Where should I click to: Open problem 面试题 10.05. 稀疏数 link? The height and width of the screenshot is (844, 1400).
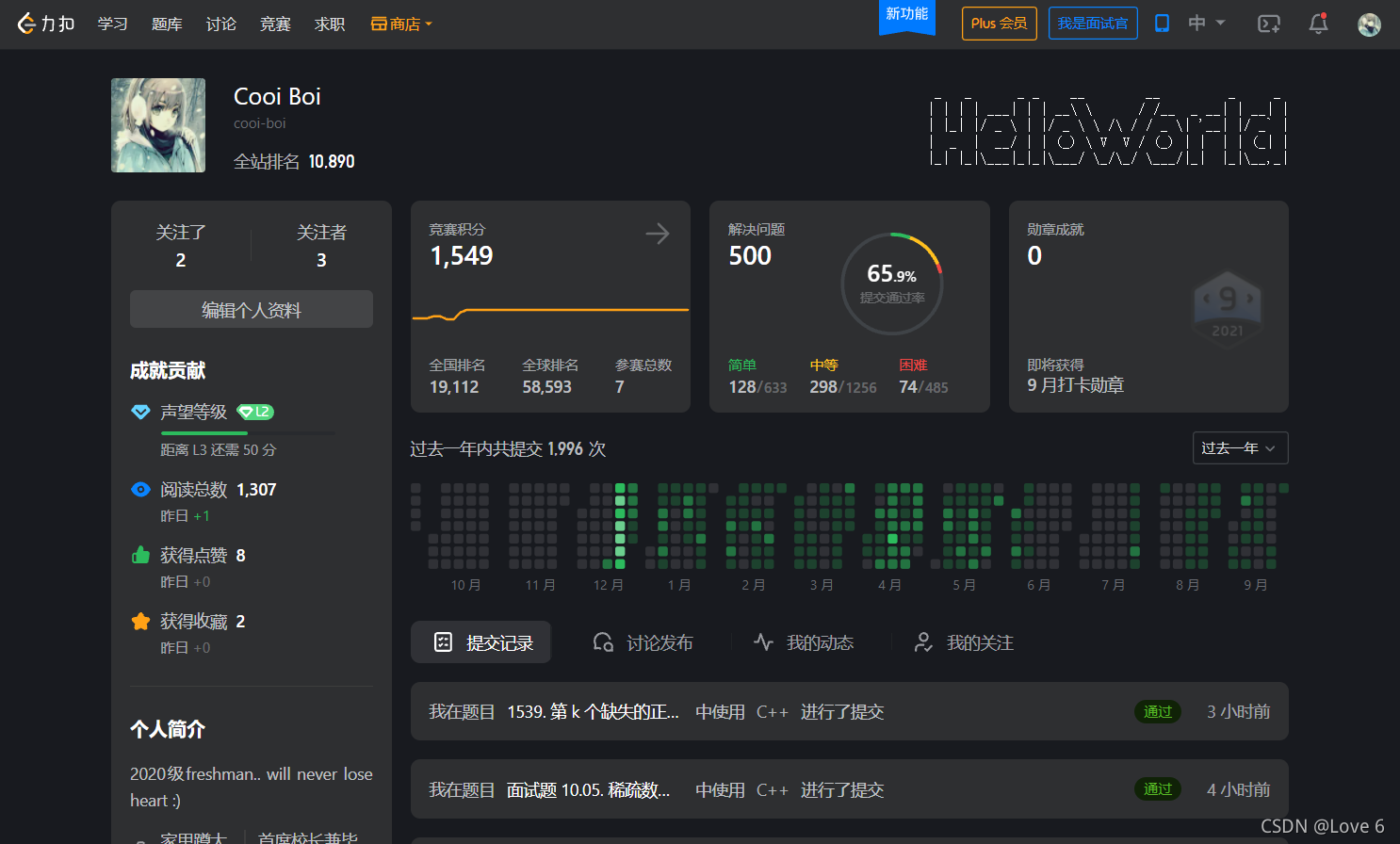click(588, 790)
